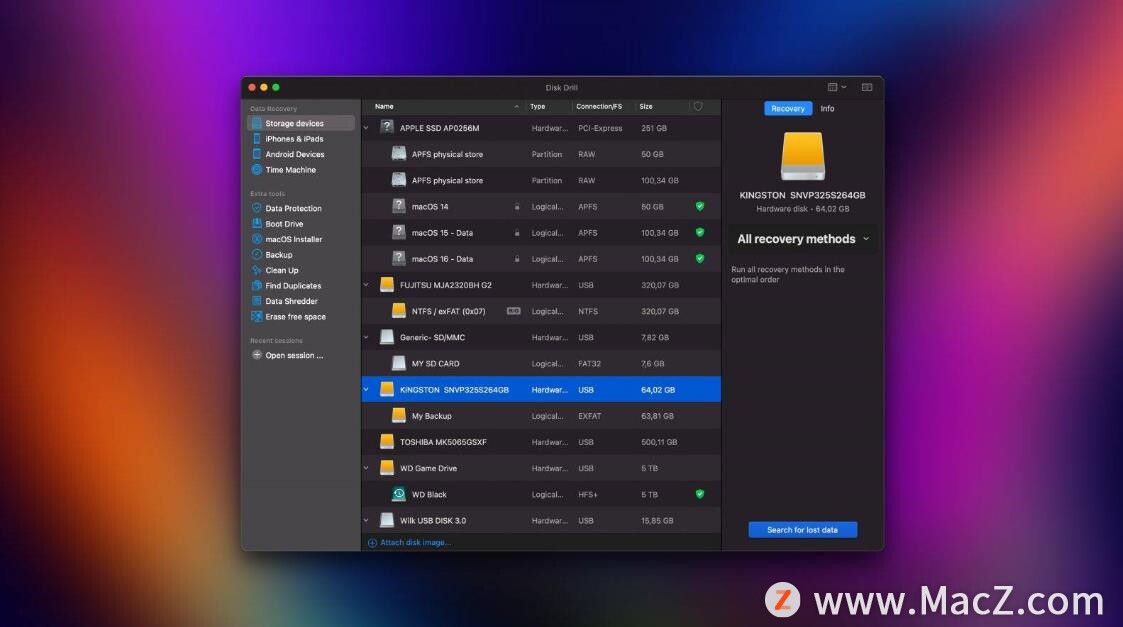Toggle the side panel layout icon
Viewport: 1123px width, 627px height.
click(x=867, y=87)
